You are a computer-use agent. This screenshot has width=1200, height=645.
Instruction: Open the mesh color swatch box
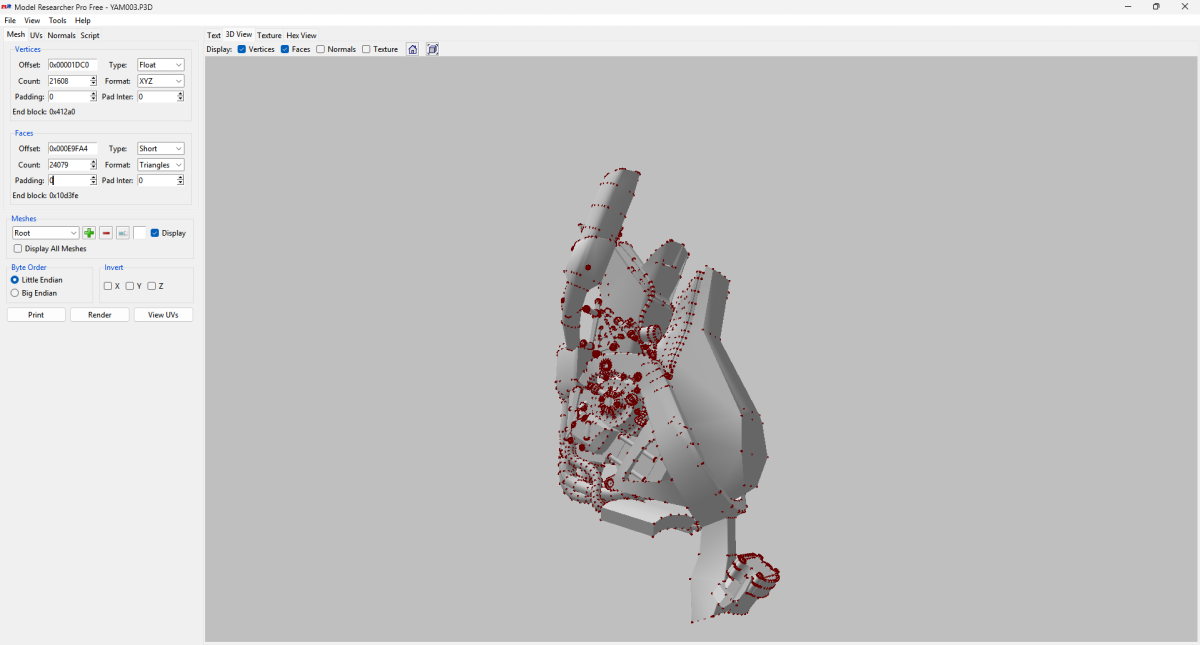pos(140,233)
